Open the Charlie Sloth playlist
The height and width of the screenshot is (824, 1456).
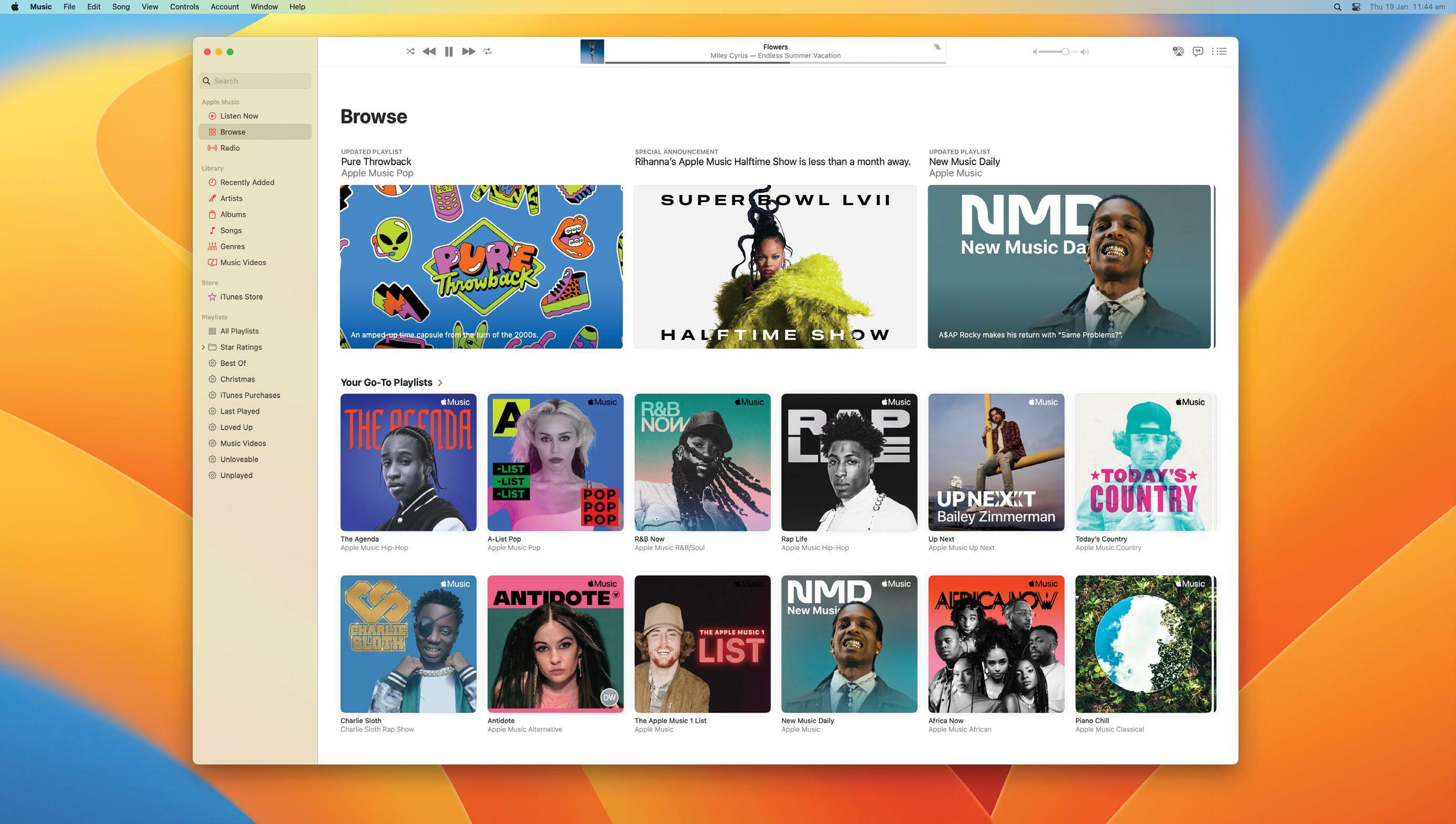(408, 644)
